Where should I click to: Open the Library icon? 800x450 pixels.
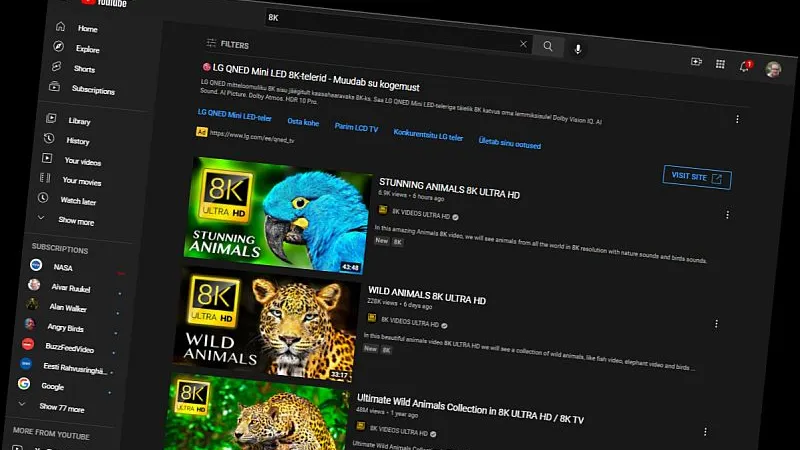coord(51,118)
